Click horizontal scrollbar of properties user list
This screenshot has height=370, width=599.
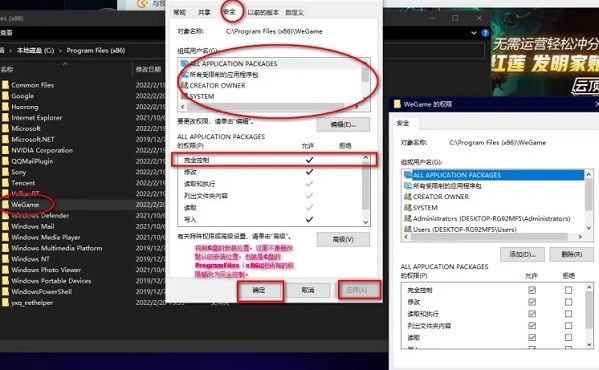tap(266, 107)
